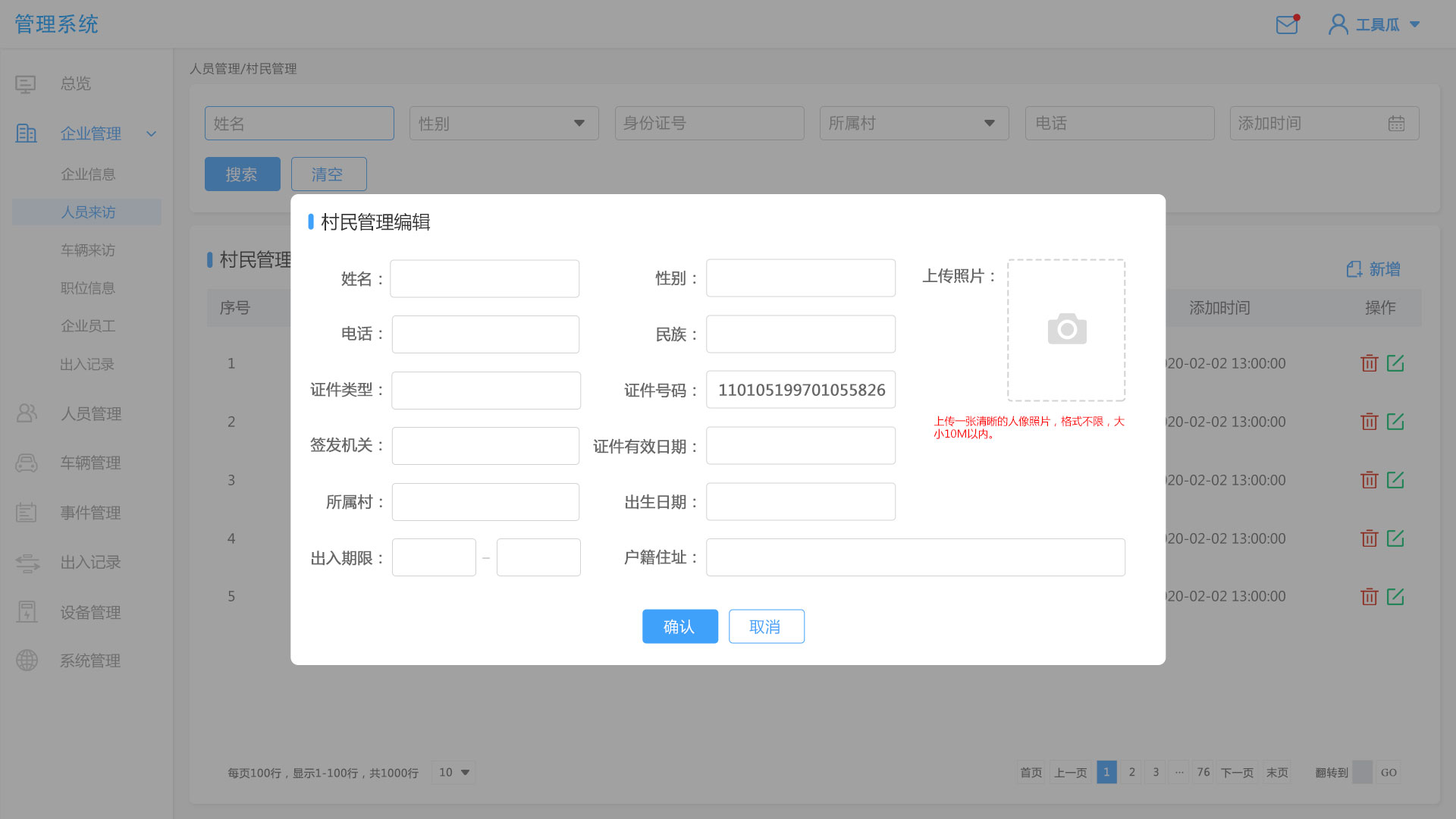1456x819 pixels.
Task: Click the 姓名 field in edit dialog
Action: click(x=485, y=278)
